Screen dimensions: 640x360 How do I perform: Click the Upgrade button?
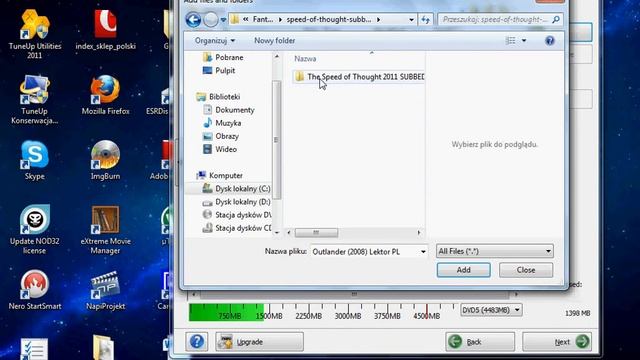[260, 342]
